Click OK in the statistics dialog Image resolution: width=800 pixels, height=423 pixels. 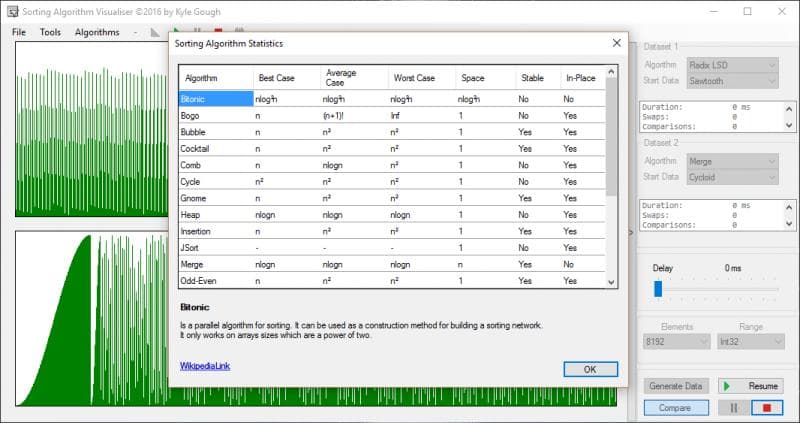(590, 369)
